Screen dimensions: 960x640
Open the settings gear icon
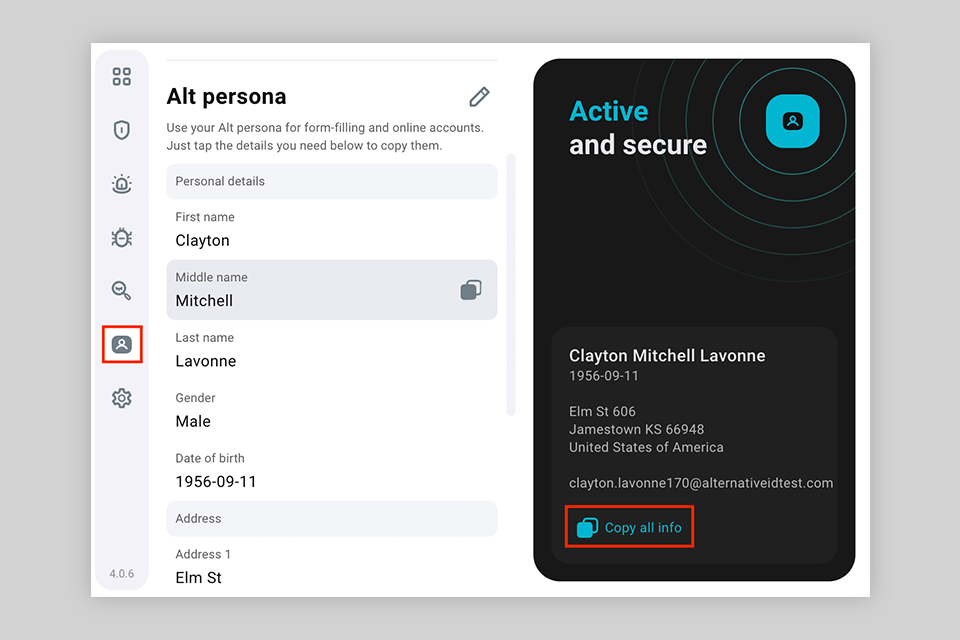point(122,398)
